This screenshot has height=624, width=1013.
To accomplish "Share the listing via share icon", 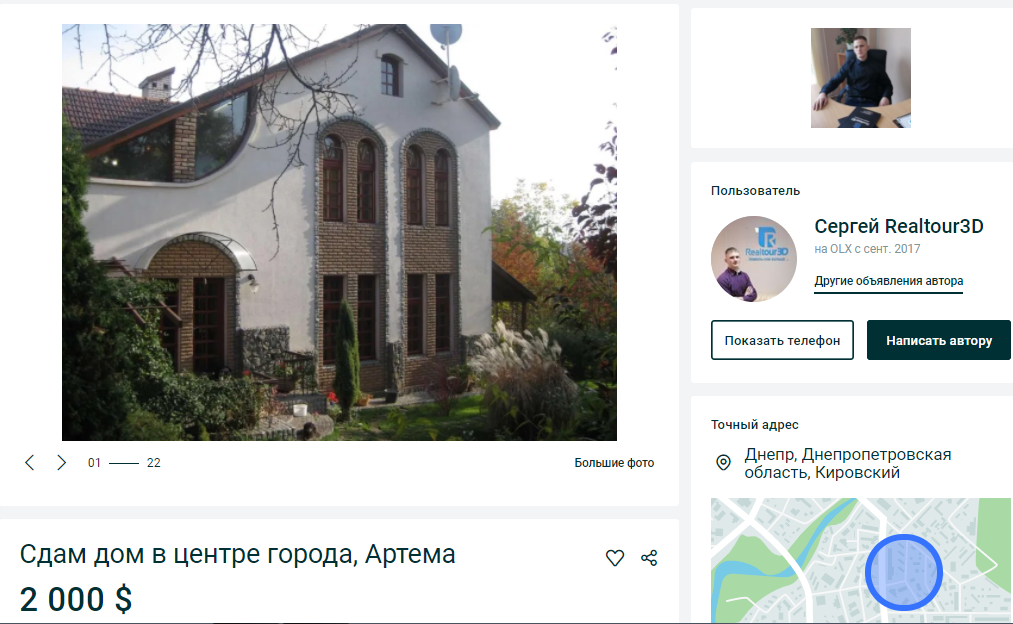I will pos(649,557).
